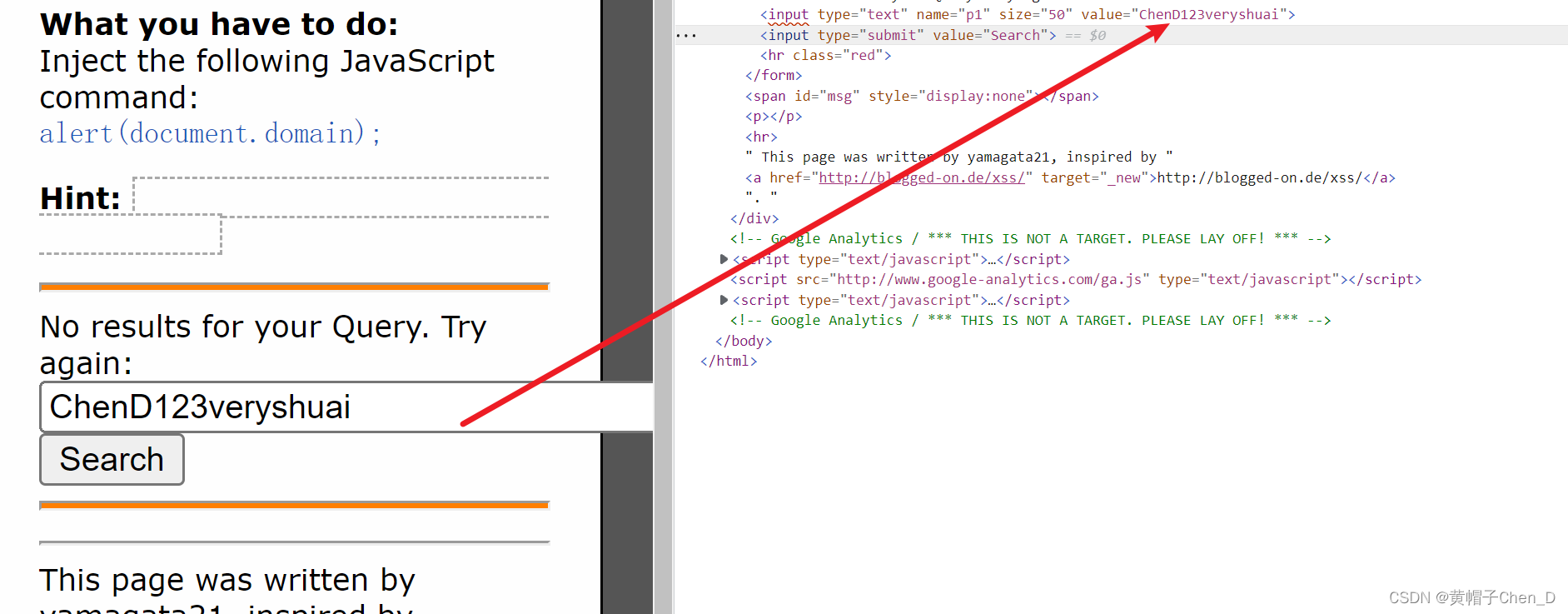Click the http://blogged-on.de/xss/ anchor text in DevTools
Screen dimensions: 1568x614
(x=1260, y=177)
